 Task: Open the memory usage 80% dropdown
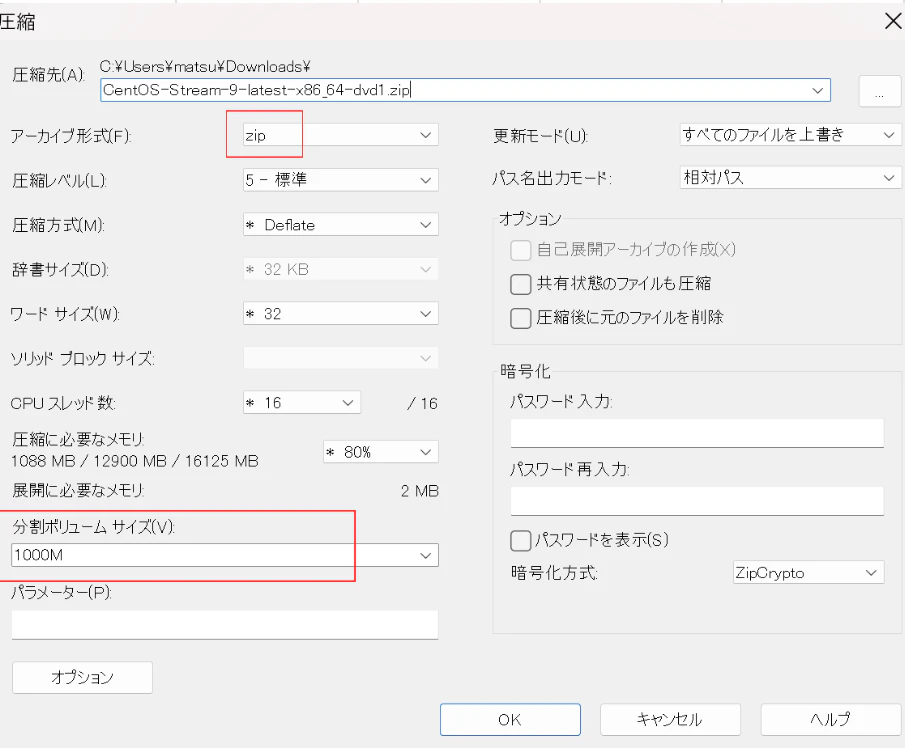point(381,452)
